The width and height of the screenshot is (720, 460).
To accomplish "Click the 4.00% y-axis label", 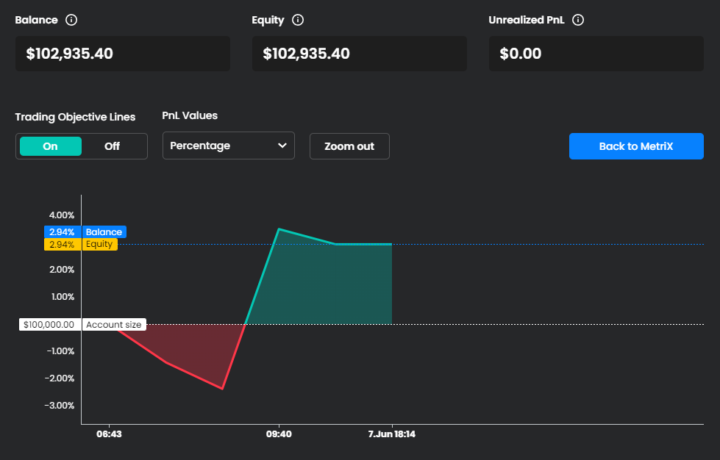I will click(x=62, y=215).
